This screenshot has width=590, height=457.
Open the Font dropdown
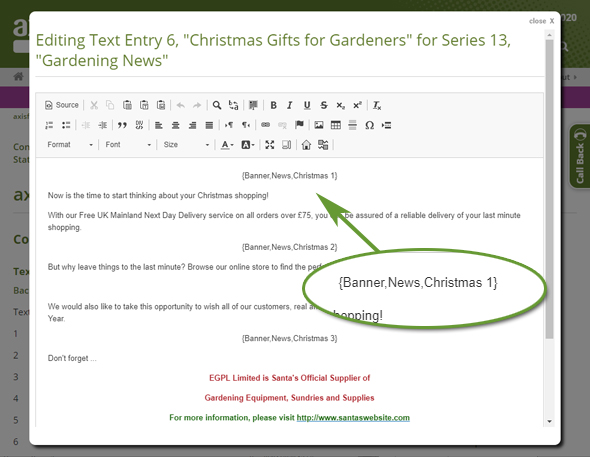[128, 145]
